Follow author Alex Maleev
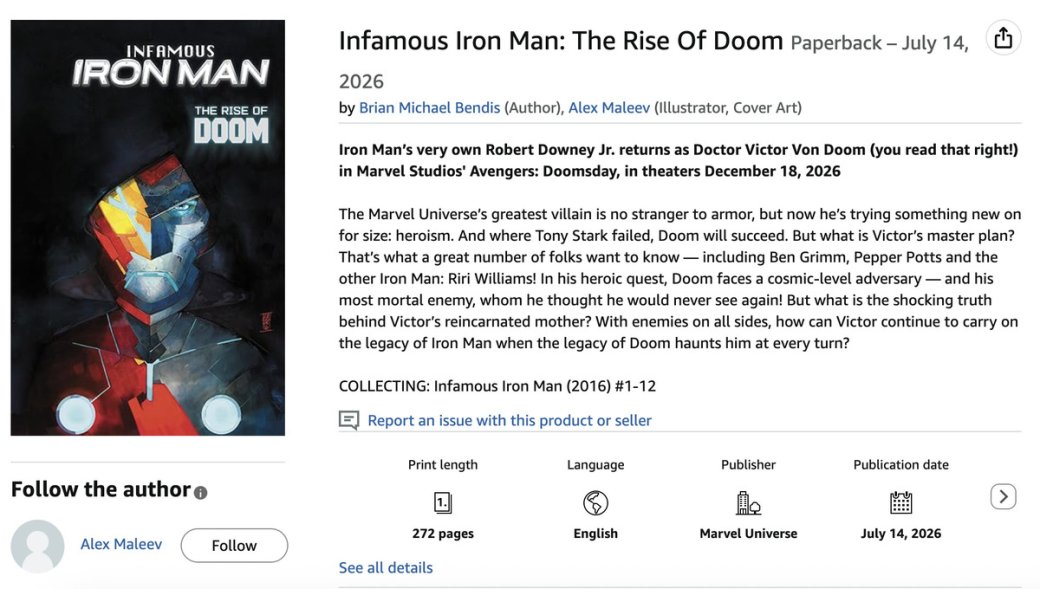Screen dimensions: 1040x589 234,545
